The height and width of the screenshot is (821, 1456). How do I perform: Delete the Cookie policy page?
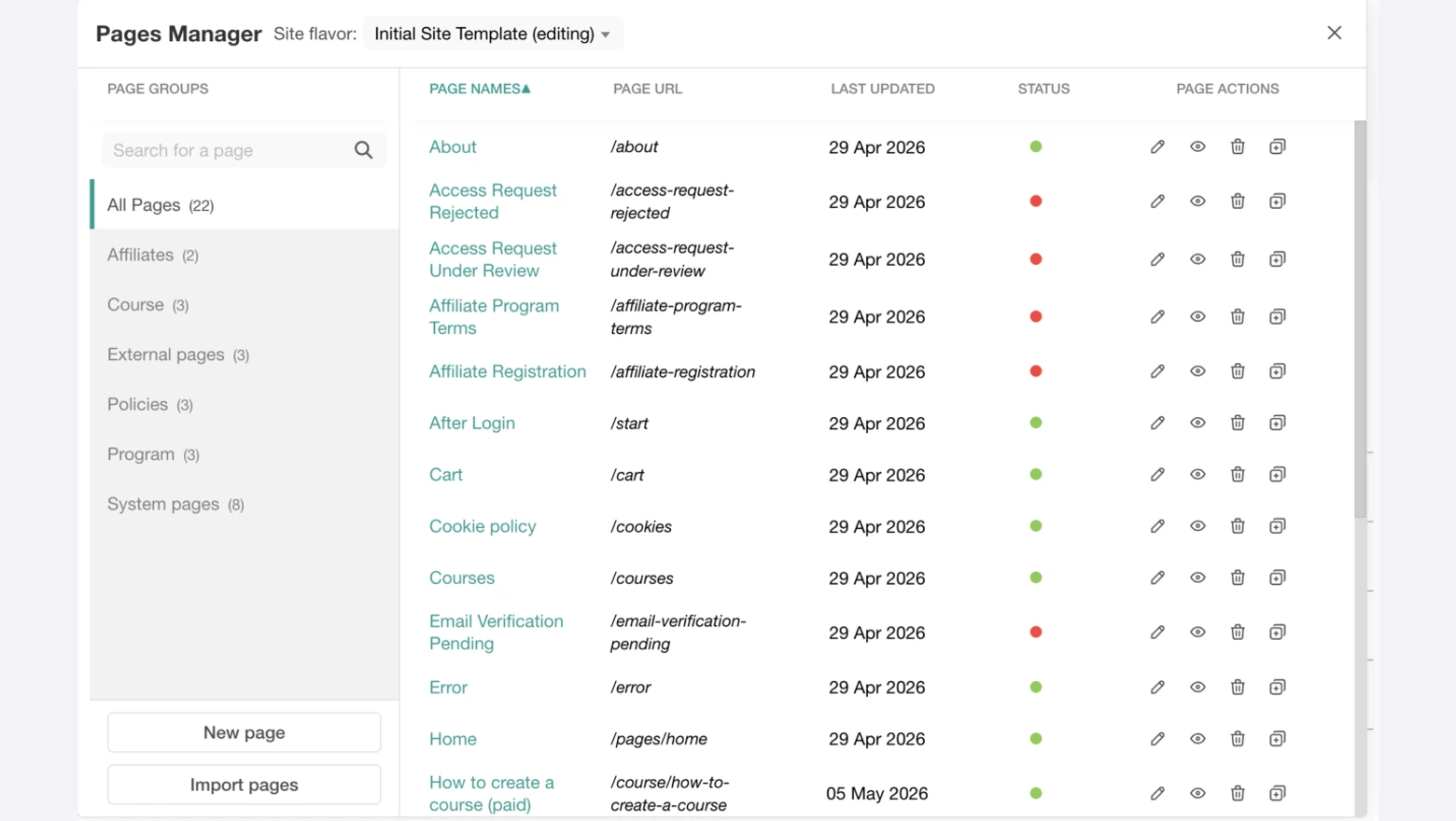(x=1238, y=526)
